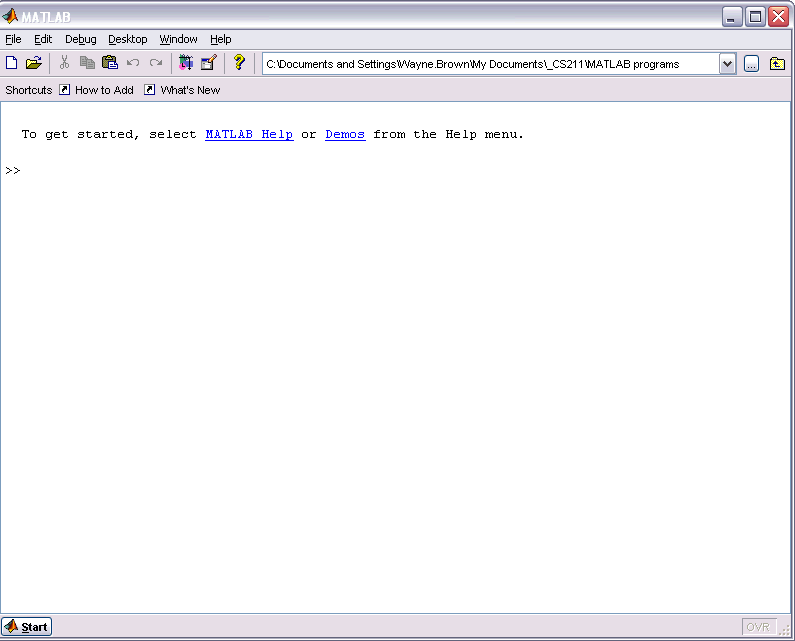Click the Copy icon in toolbar
Screen dimensions: 795x641
[87, 63]
